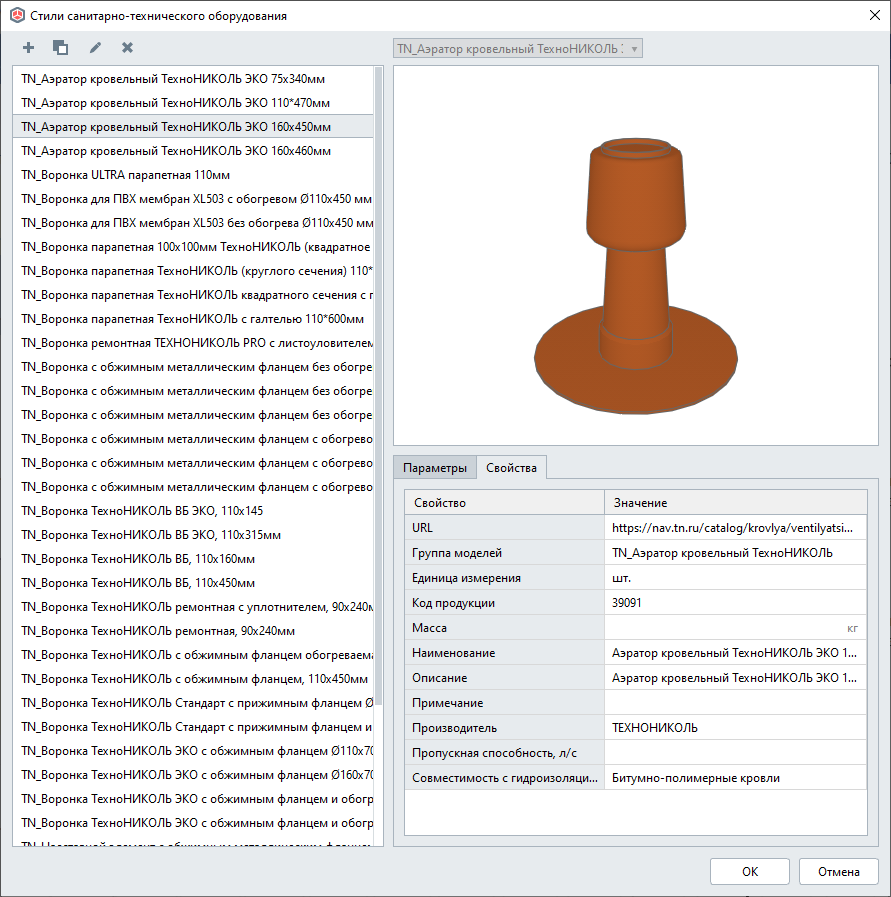Select Воронка для ПВХ мембран без обогрева

tap(193, 223)
